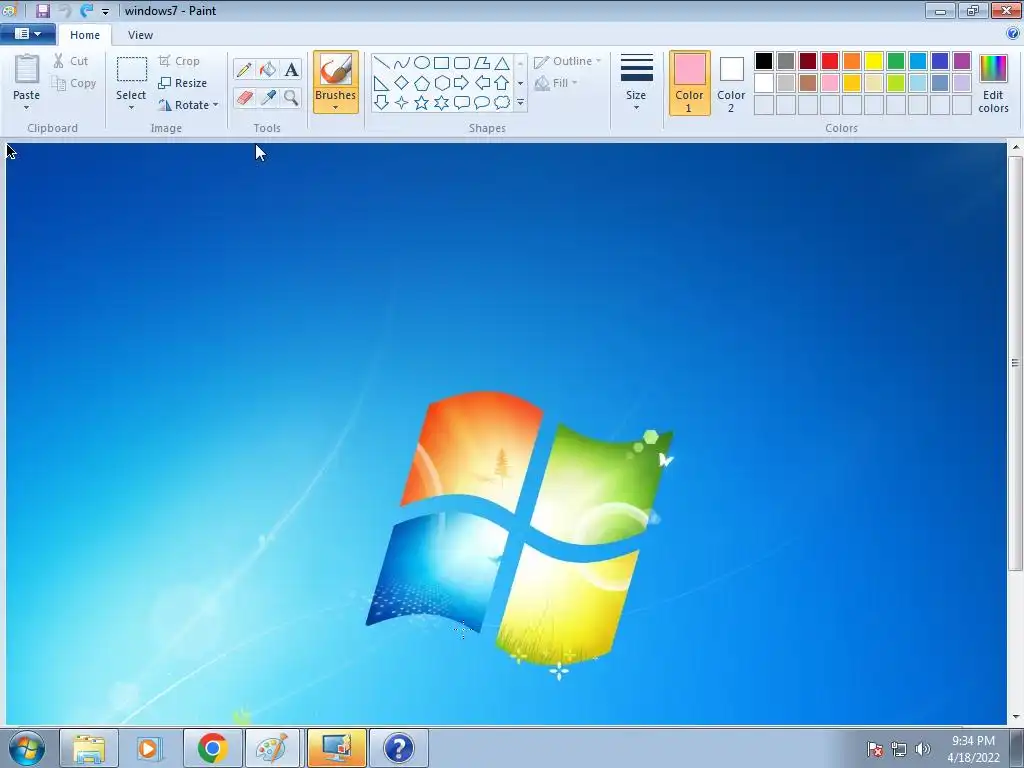The image size is (1024, 768).
Task: Pick the Diamond shape
Action: click(402, 83)
